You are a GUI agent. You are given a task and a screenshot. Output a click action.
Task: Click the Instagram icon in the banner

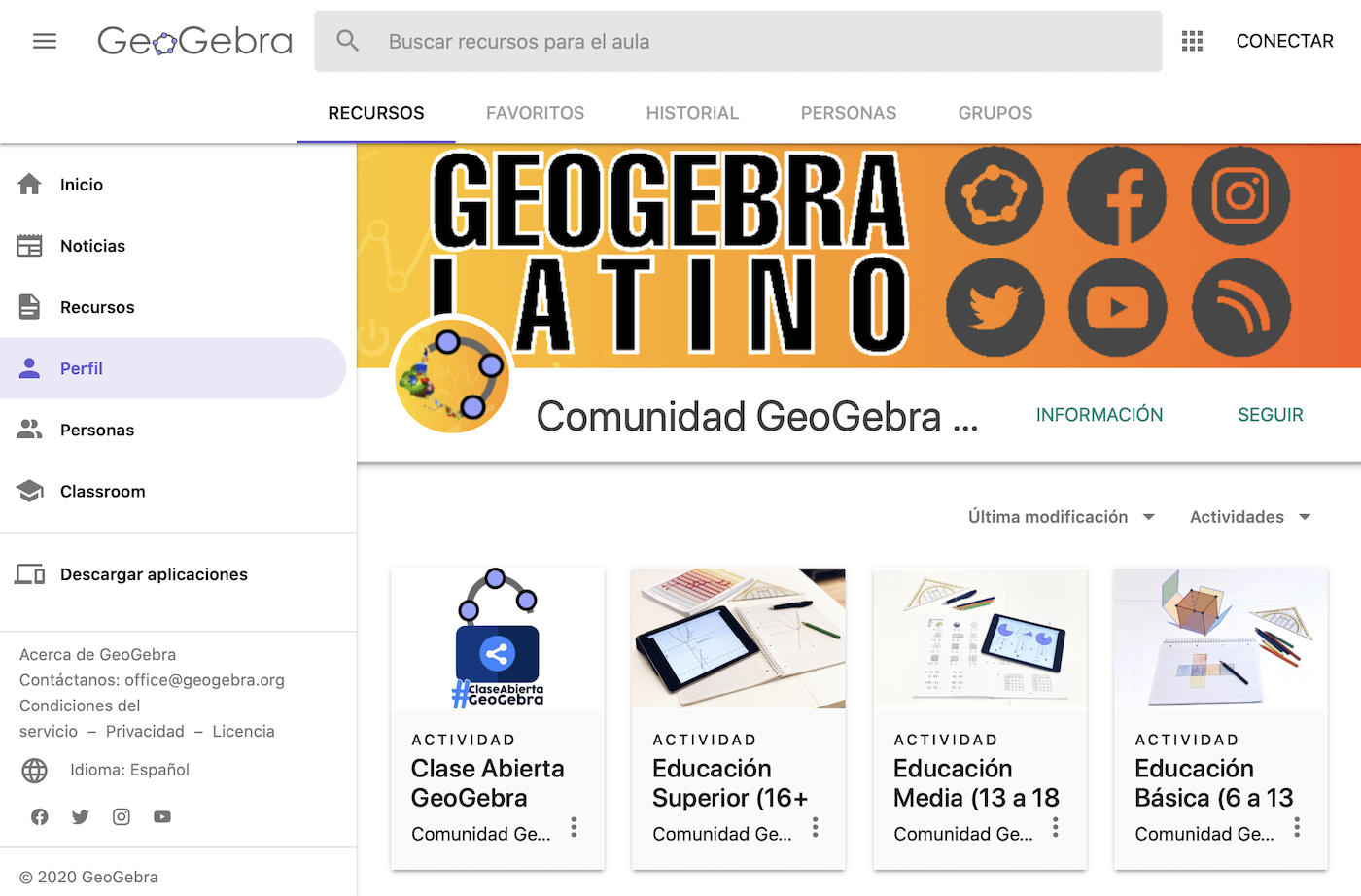(1240, 195)
